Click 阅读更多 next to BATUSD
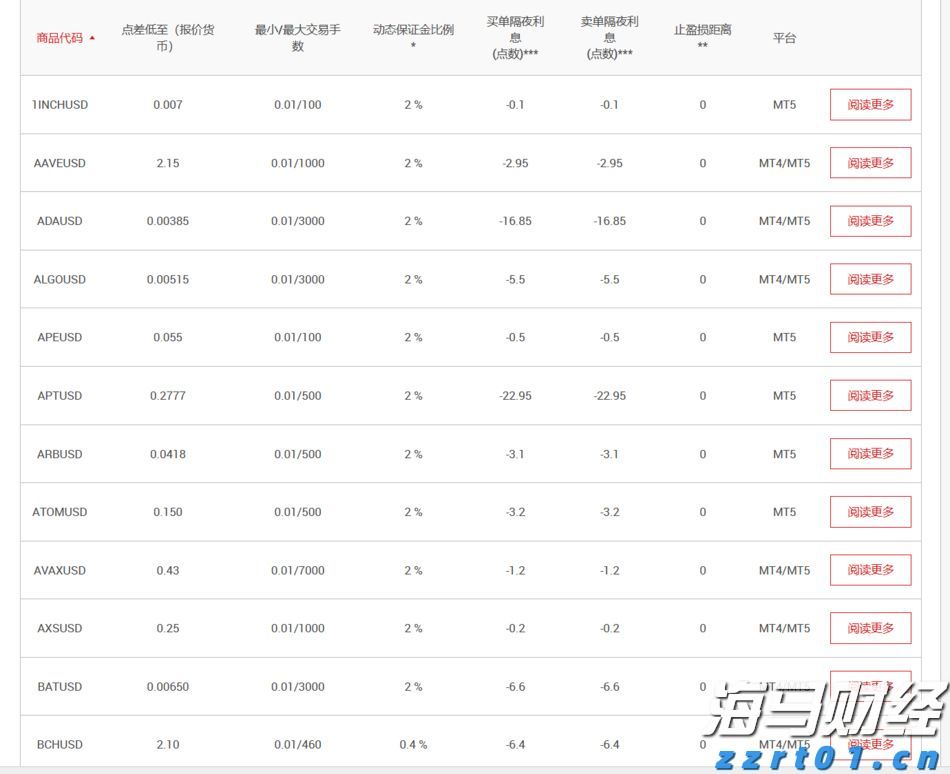 pyautogui.click(x=870, y=686)
